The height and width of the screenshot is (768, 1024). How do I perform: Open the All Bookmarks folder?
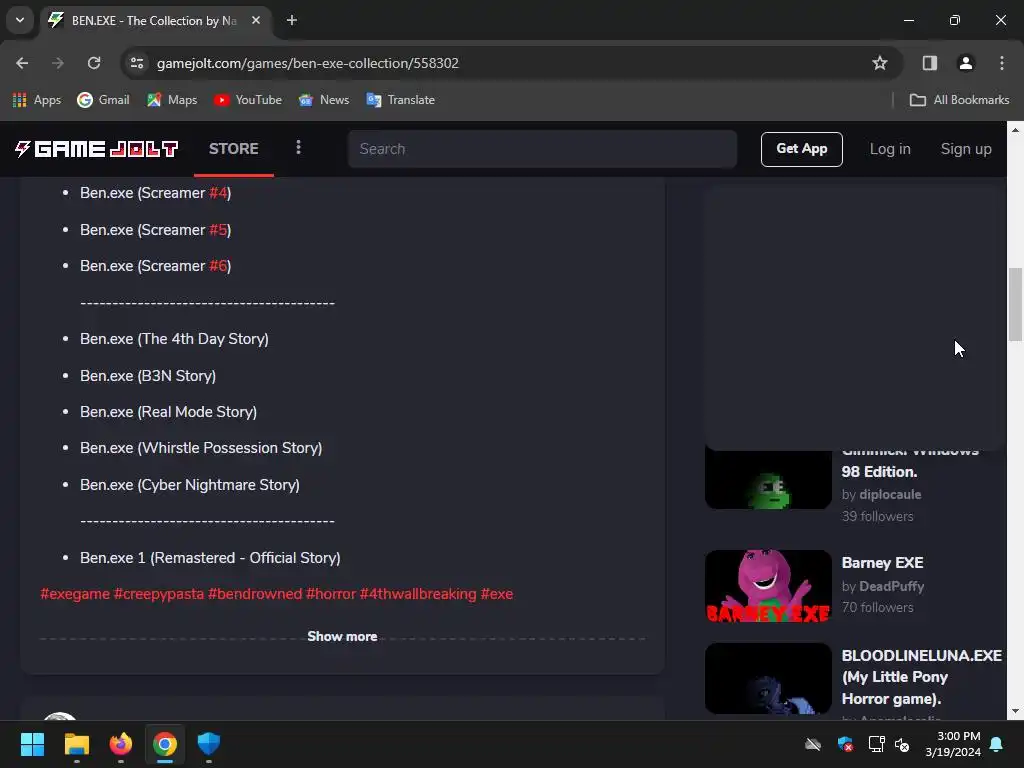[x=959, y=100]
